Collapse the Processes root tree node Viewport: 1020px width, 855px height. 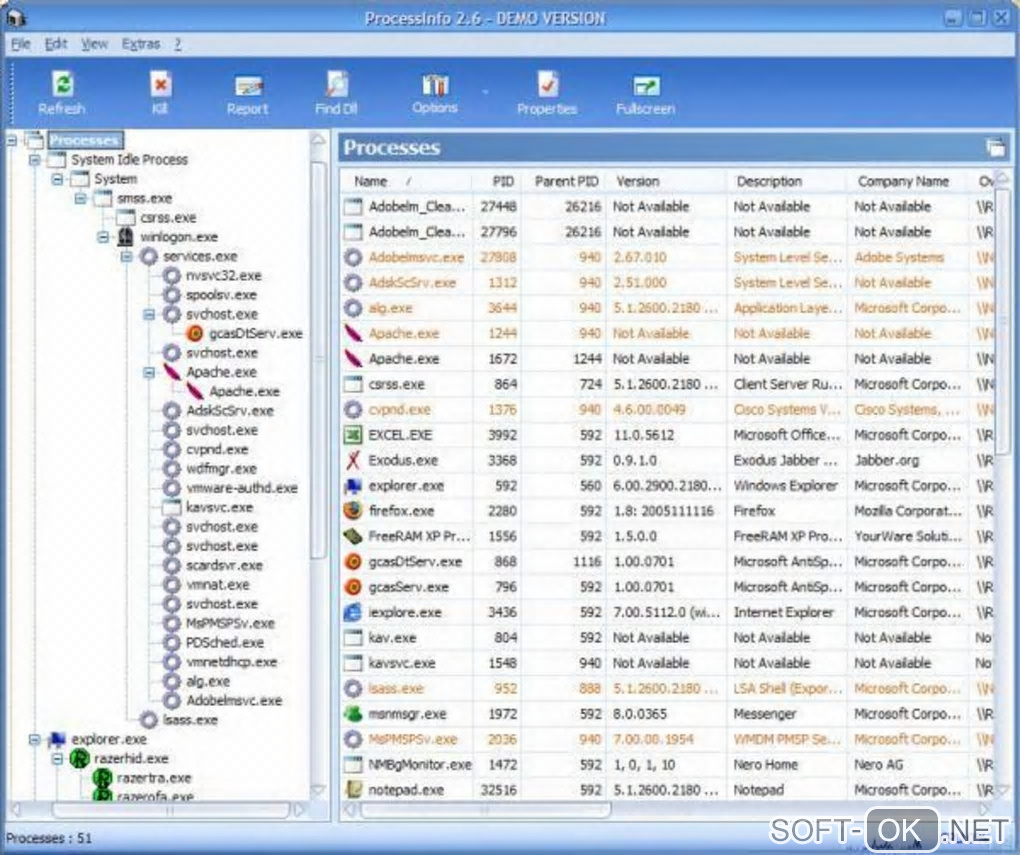[12, 140]
